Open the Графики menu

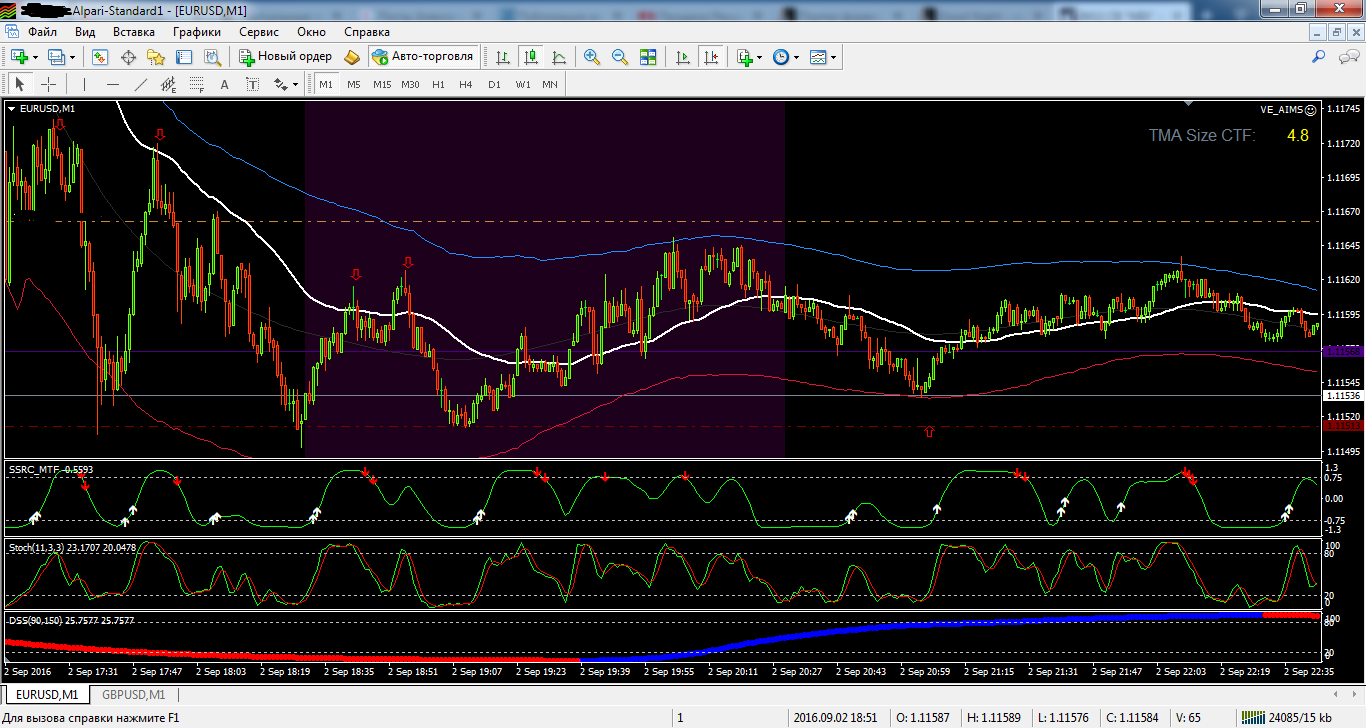(x=196, y=32)
